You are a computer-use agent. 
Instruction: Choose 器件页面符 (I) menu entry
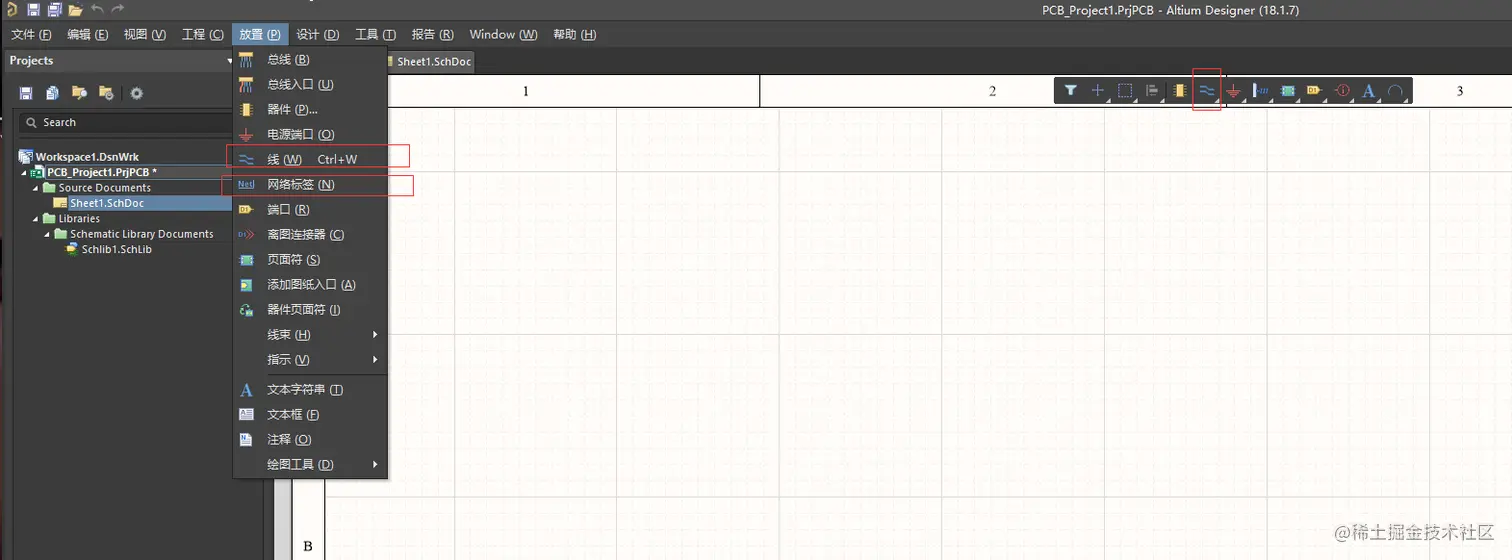pos(310,310)
